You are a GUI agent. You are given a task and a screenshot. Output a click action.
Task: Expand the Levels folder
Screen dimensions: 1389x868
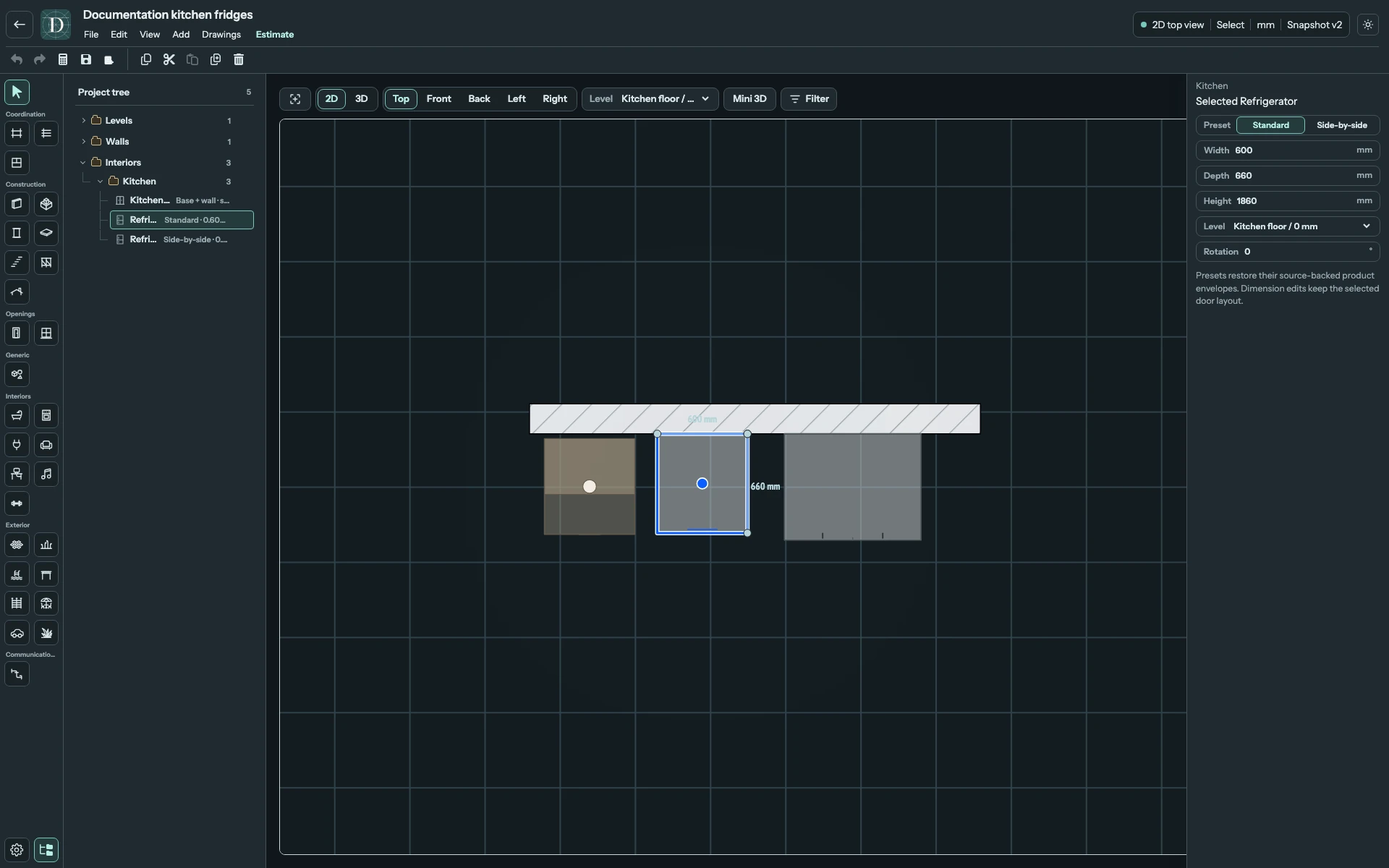(x=84, y=121)
